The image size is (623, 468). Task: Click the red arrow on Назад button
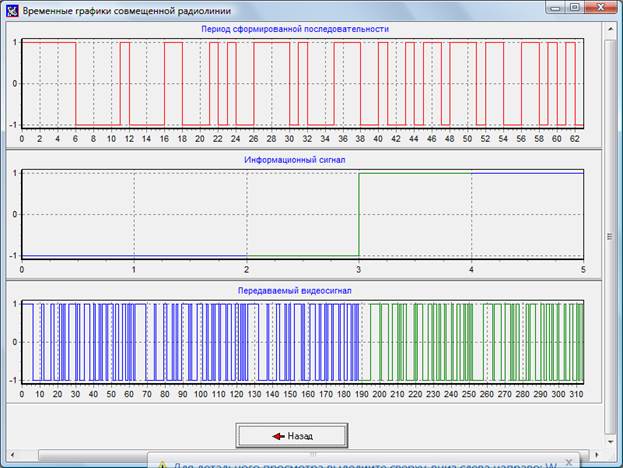tap(277, 436)
